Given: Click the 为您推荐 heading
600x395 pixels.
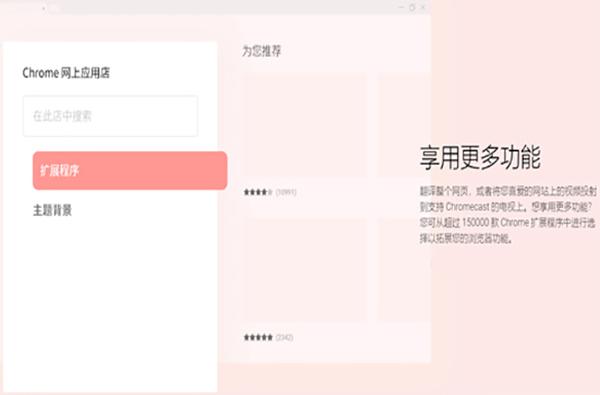Looking at the screenshot, I should pos(262,51).
